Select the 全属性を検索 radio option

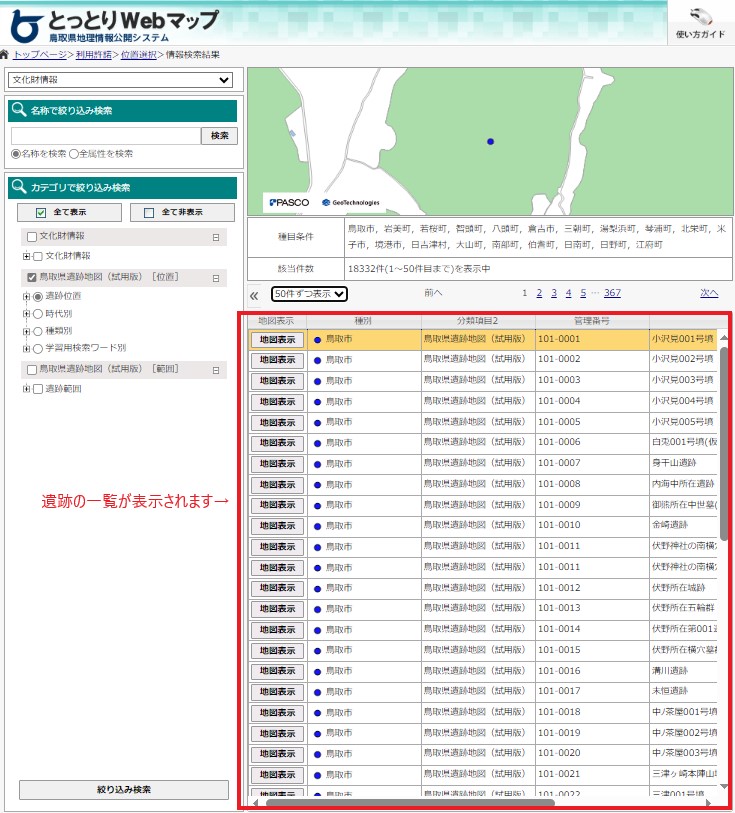point(74,154)
